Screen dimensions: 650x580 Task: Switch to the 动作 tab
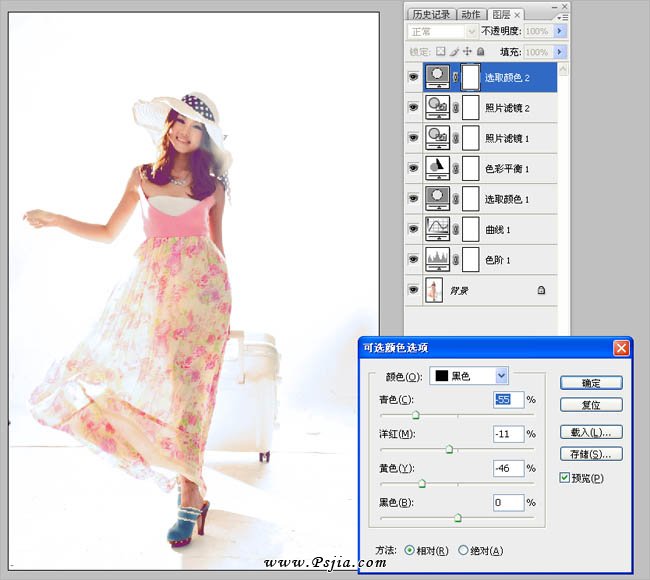point(472,14)
